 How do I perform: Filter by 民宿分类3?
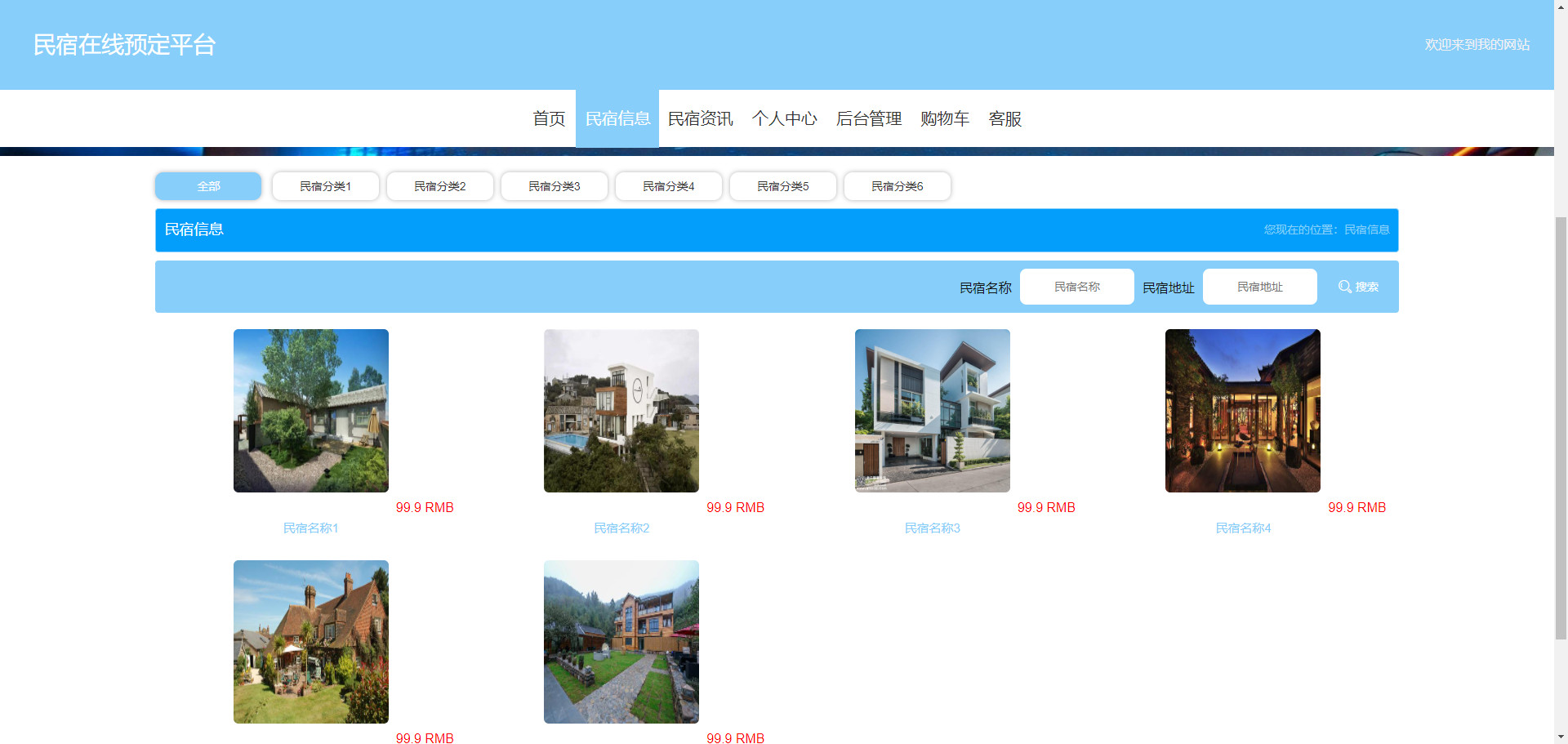[554, 186]
